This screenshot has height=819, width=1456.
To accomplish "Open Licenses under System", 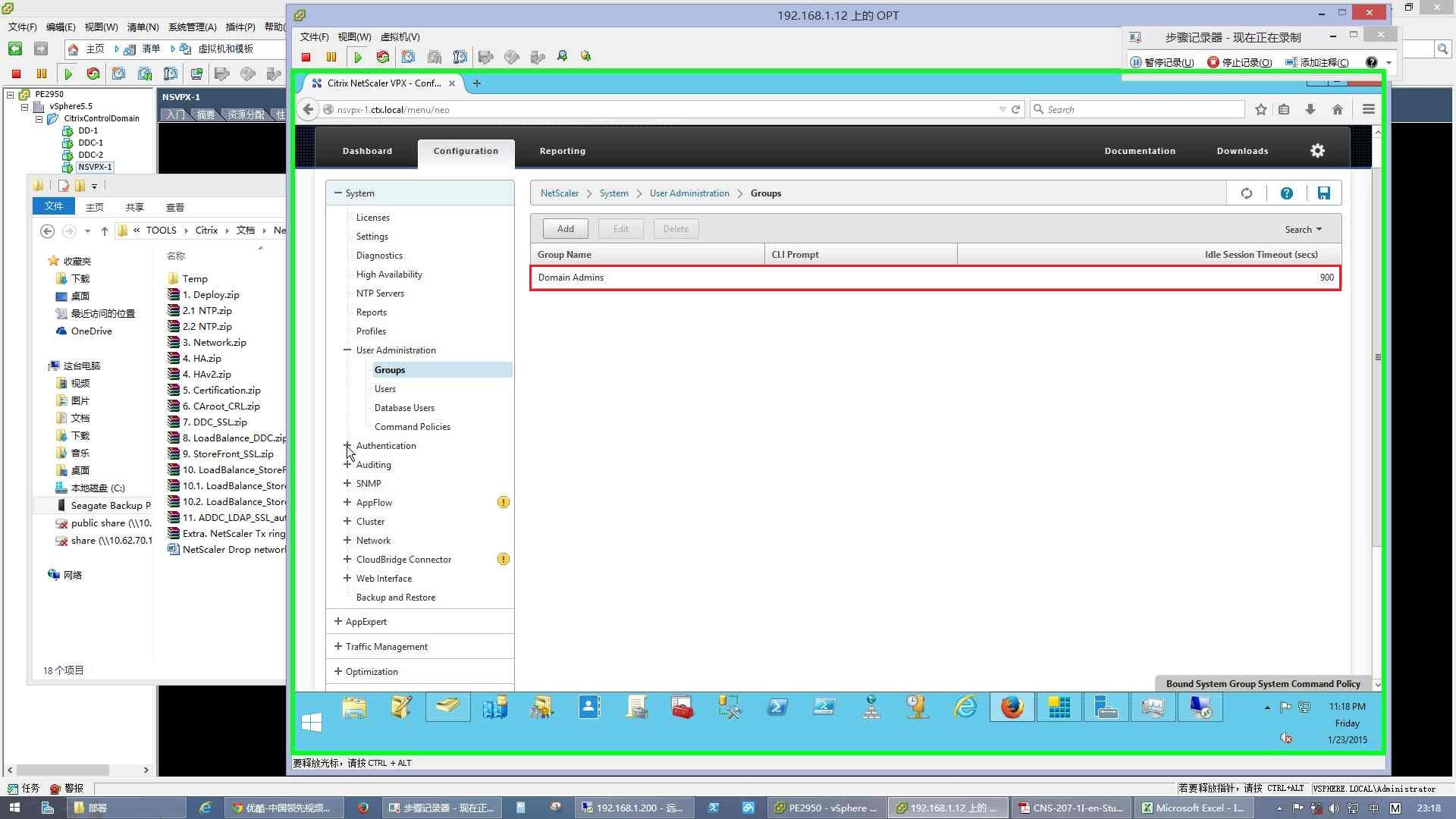I will tap(373, 218).
